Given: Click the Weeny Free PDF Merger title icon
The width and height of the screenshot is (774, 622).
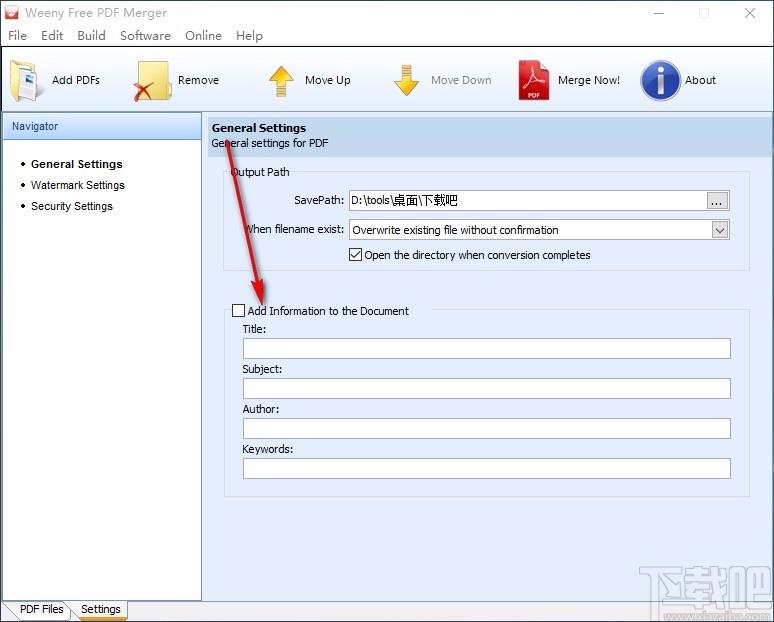Looking at the screenshot, I should 11,13.
